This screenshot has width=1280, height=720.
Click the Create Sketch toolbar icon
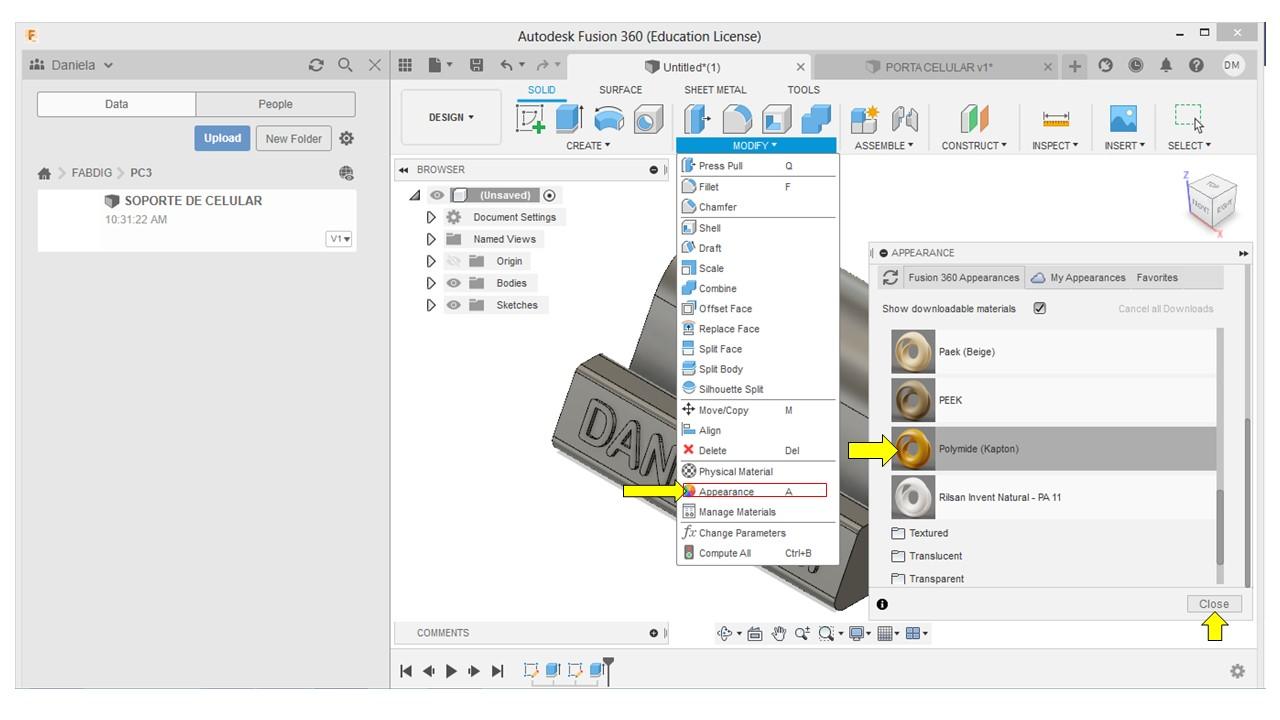point(530,119)
